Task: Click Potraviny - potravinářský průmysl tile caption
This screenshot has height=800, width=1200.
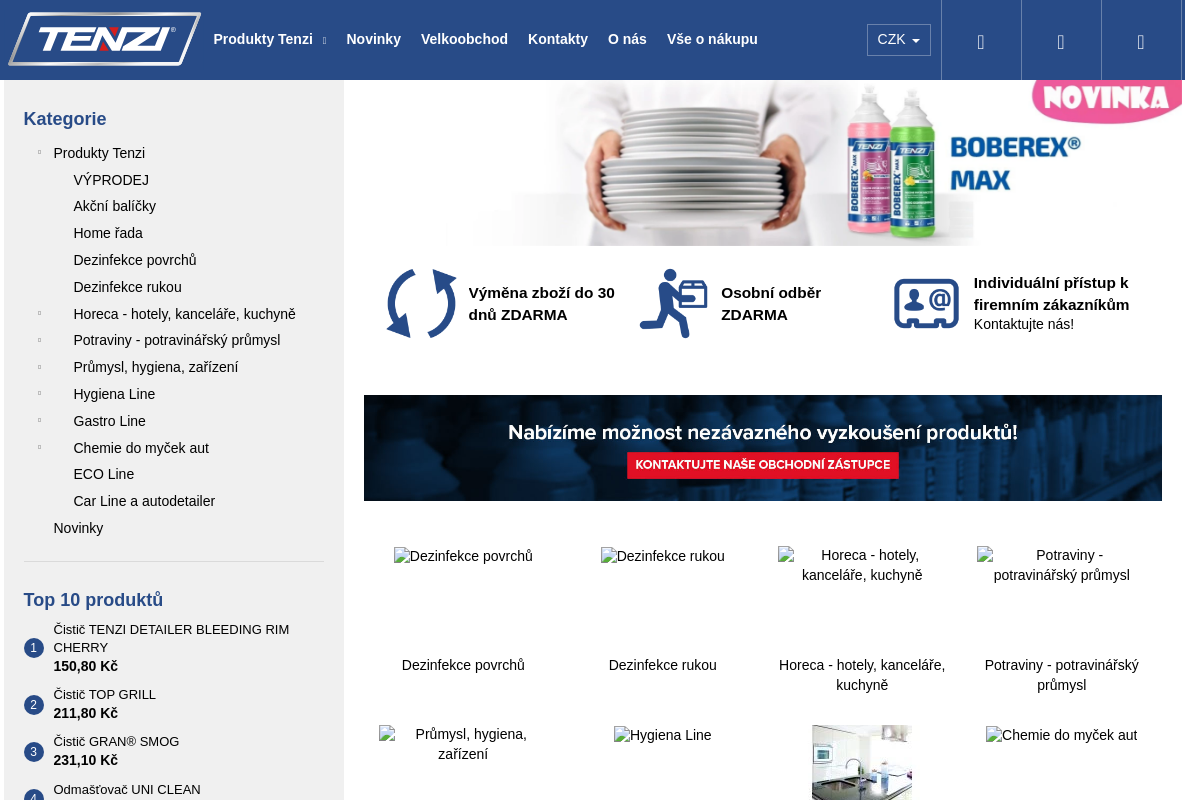Action: [x=1062, y=675]
